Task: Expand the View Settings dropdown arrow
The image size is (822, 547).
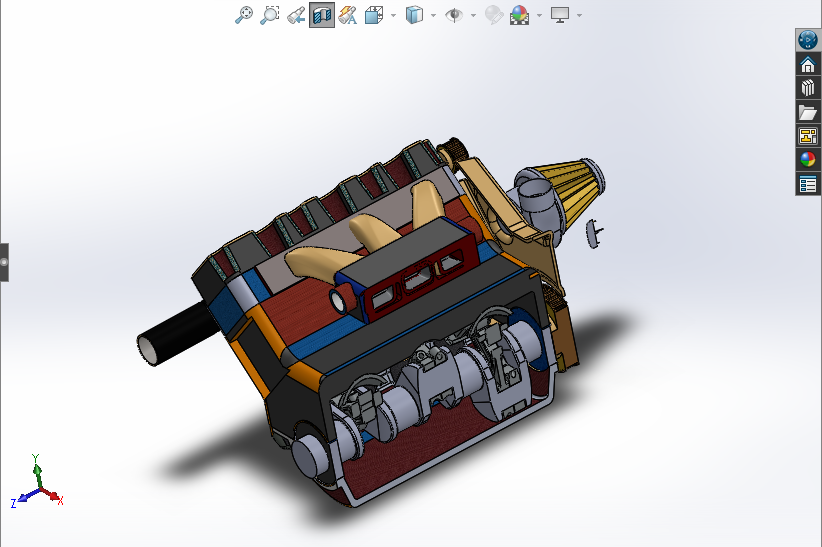Action: [x=579, y=15]
